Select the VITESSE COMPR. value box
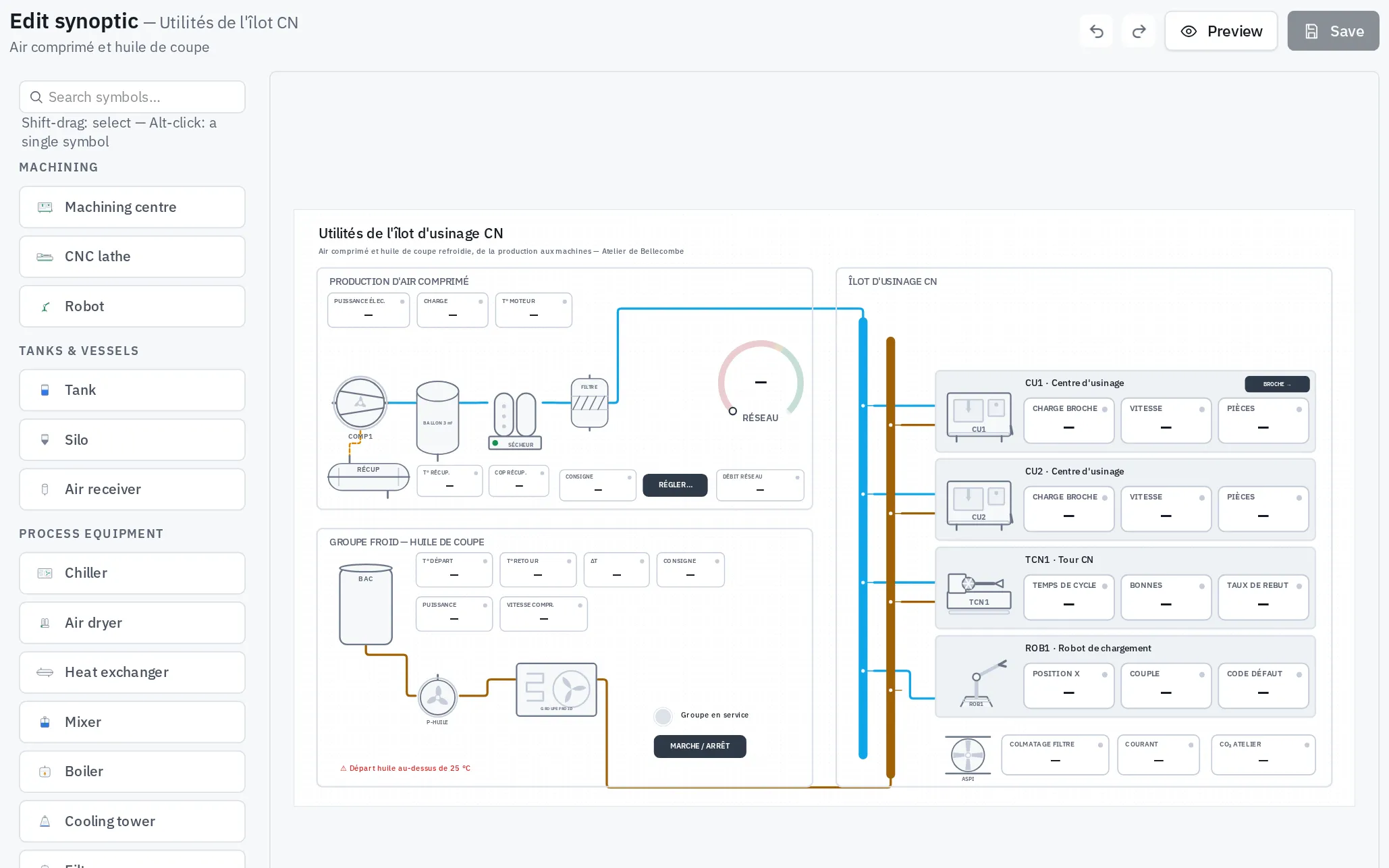The width and height of the screenshot is (1389, 868). 543,614
